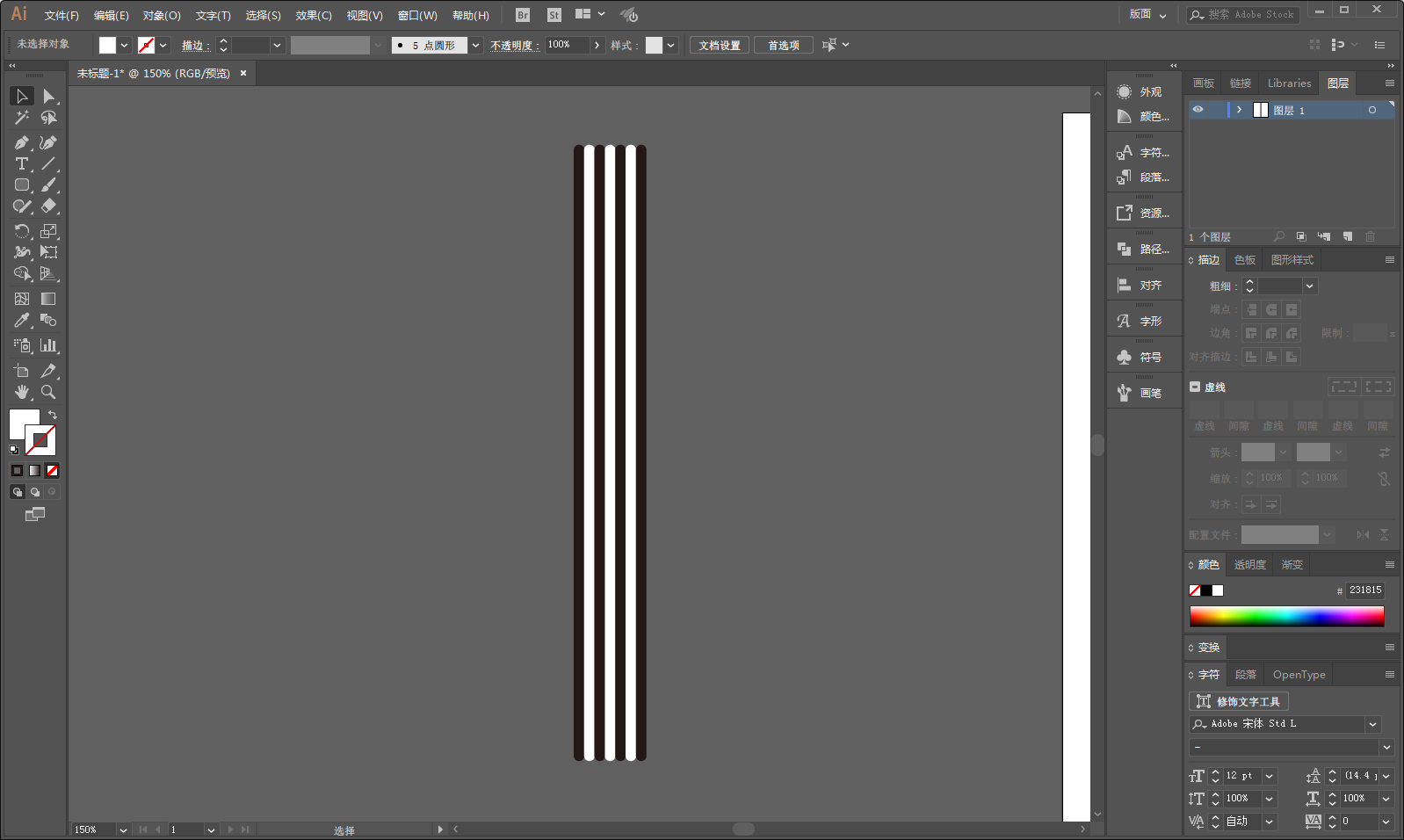Viewport: 1404px width, 840px height.
Task: Expand 图层 1 in Layers panel
Action: [x=1240, y=110]
